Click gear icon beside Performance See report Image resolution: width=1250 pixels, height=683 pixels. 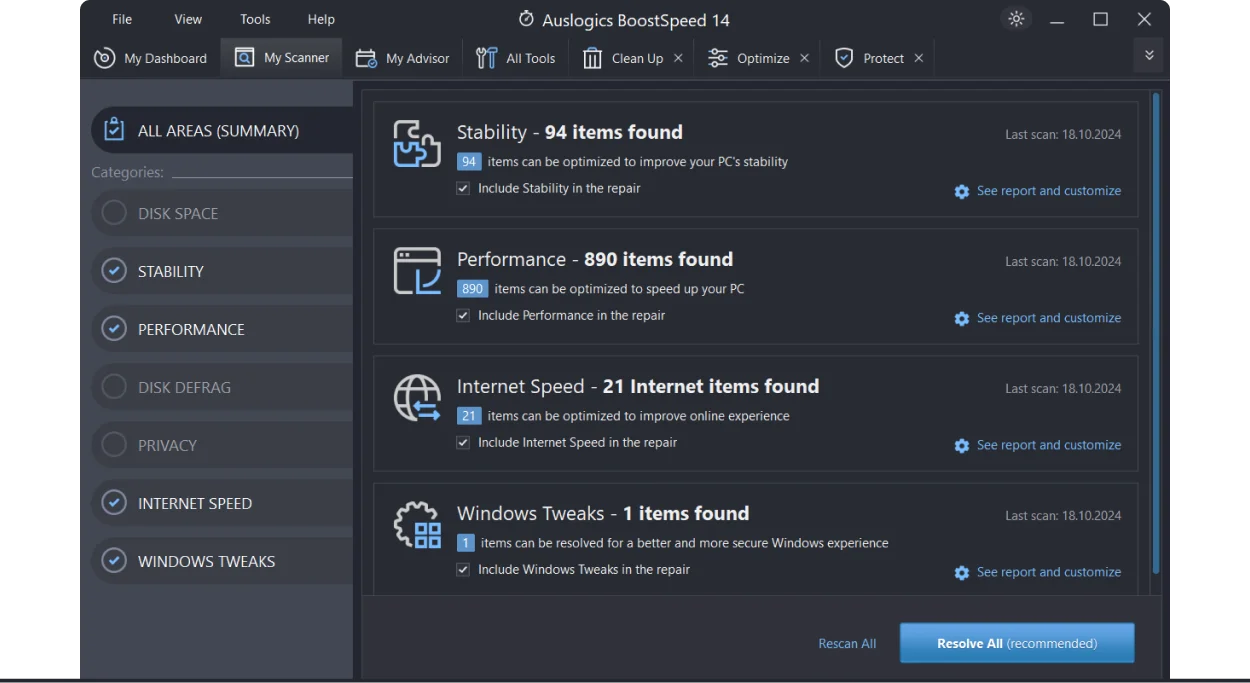(962, 318)
